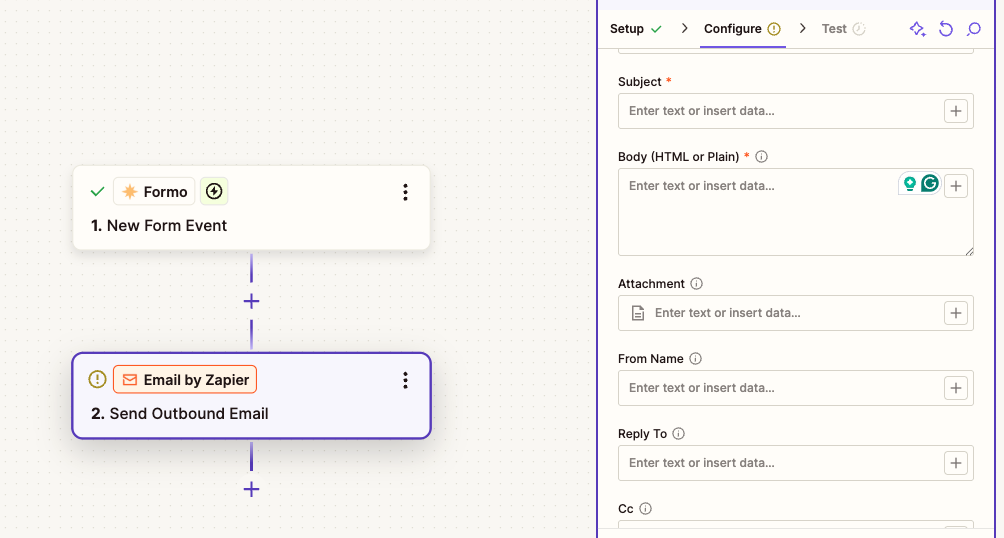
Task: Click the chevron between Configure and Test
Action: 802,29
